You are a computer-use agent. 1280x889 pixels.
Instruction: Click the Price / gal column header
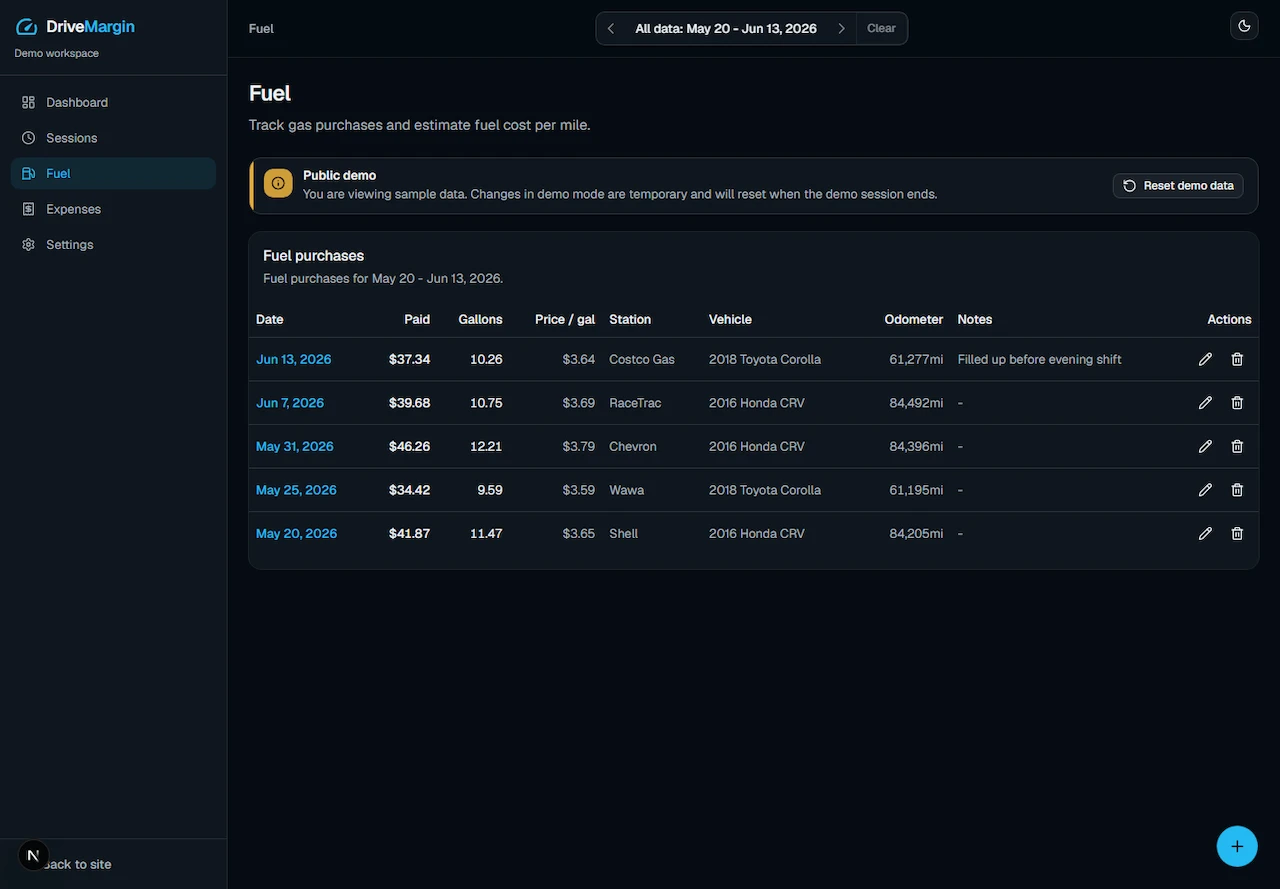[x=565, y=319]
